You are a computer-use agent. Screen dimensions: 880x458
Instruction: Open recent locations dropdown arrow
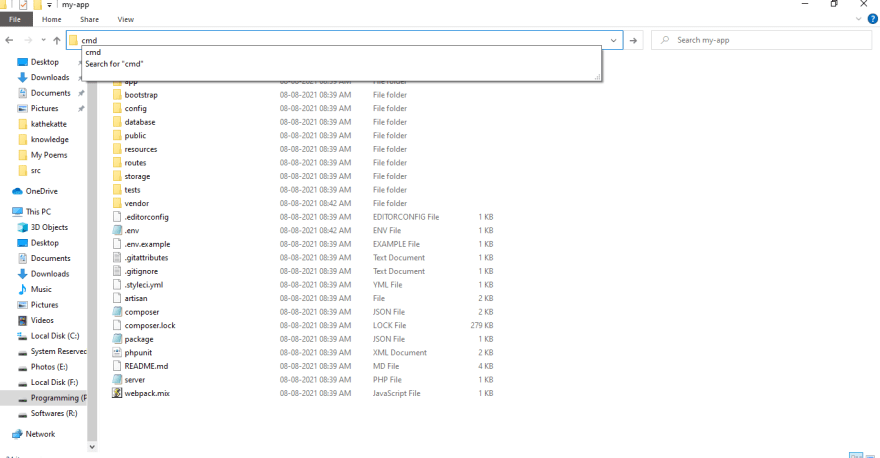pyautogui.click(x=43, y=40)
